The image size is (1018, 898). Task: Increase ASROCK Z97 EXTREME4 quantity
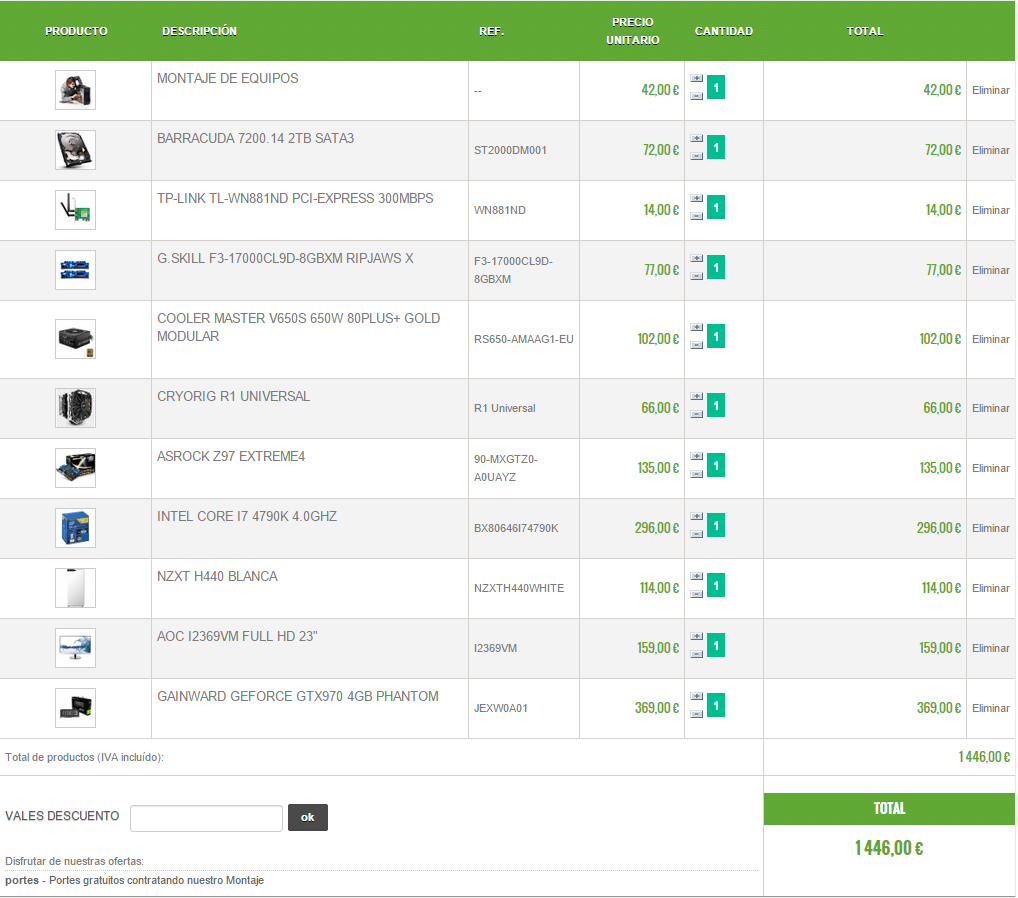coord(696,456)
